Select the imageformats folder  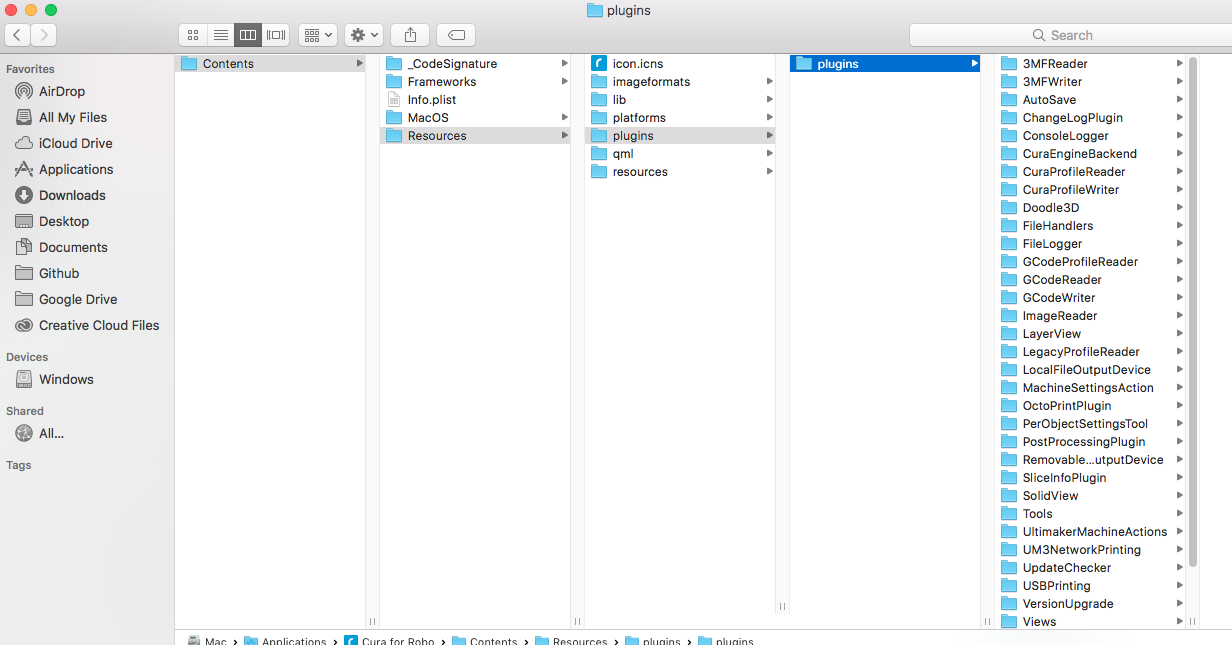(680, 81)
